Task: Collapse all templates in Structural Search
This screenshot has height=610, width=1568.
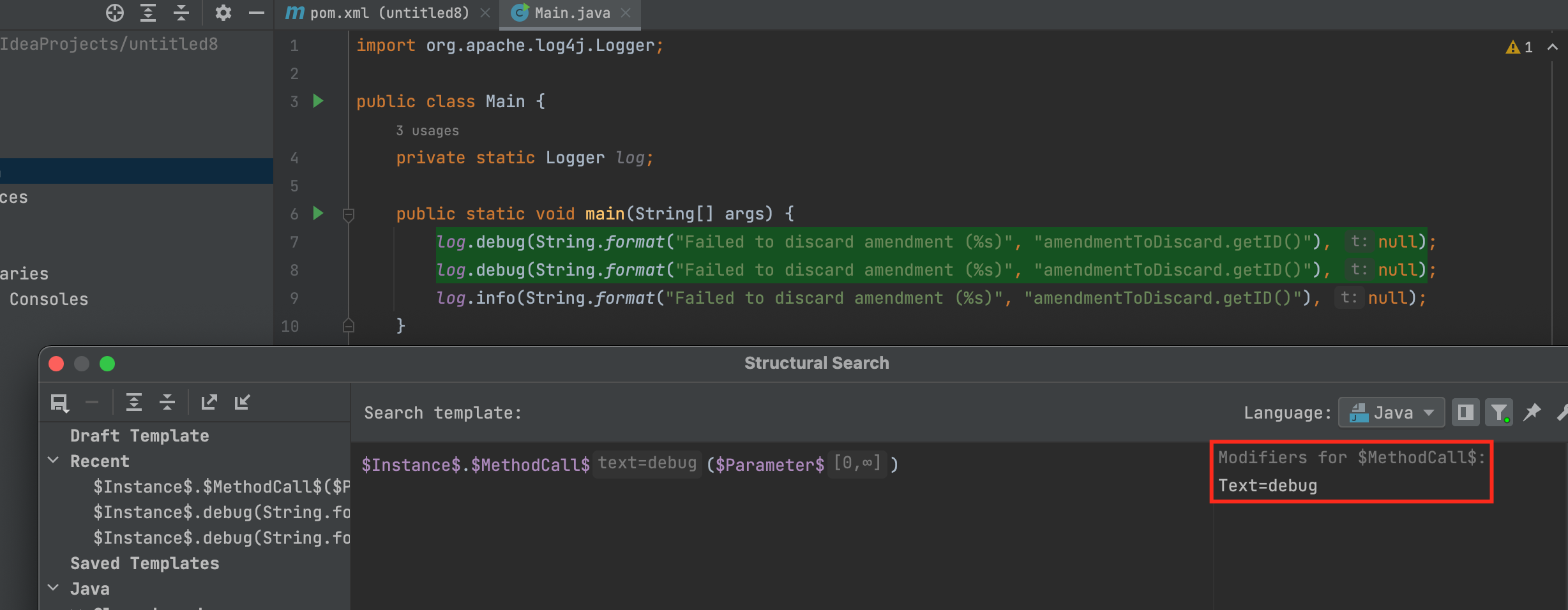Action: 167,402
